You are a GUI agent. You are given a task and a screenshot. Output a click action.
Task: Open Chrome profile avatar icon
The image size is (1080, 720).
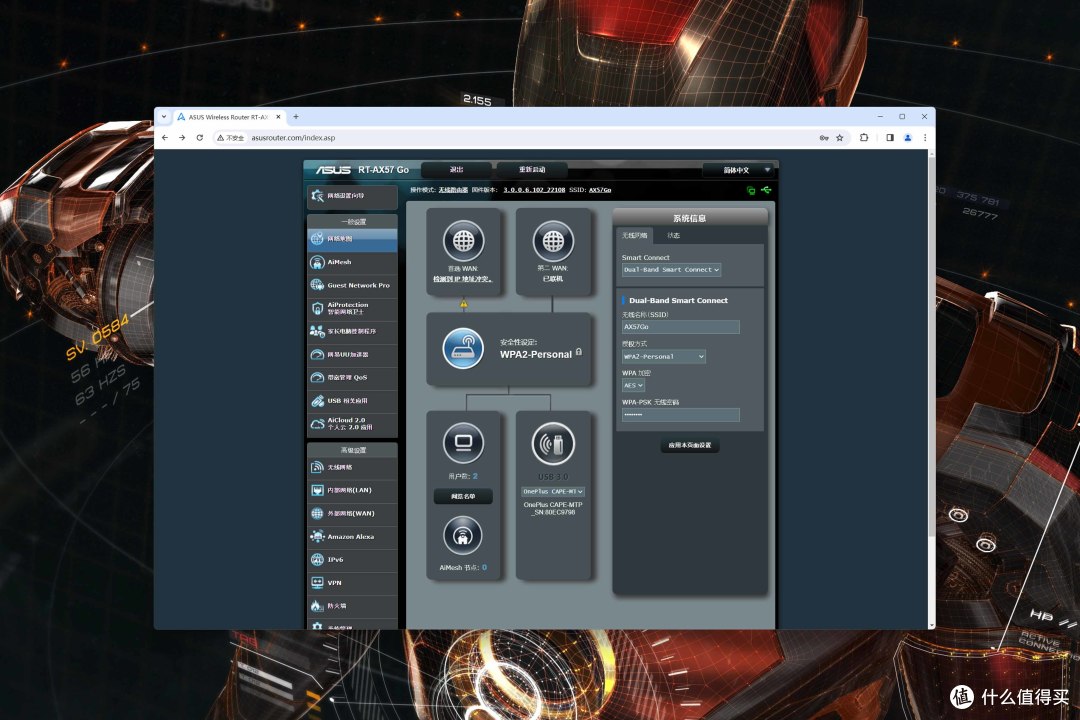(x=908, y=138)
